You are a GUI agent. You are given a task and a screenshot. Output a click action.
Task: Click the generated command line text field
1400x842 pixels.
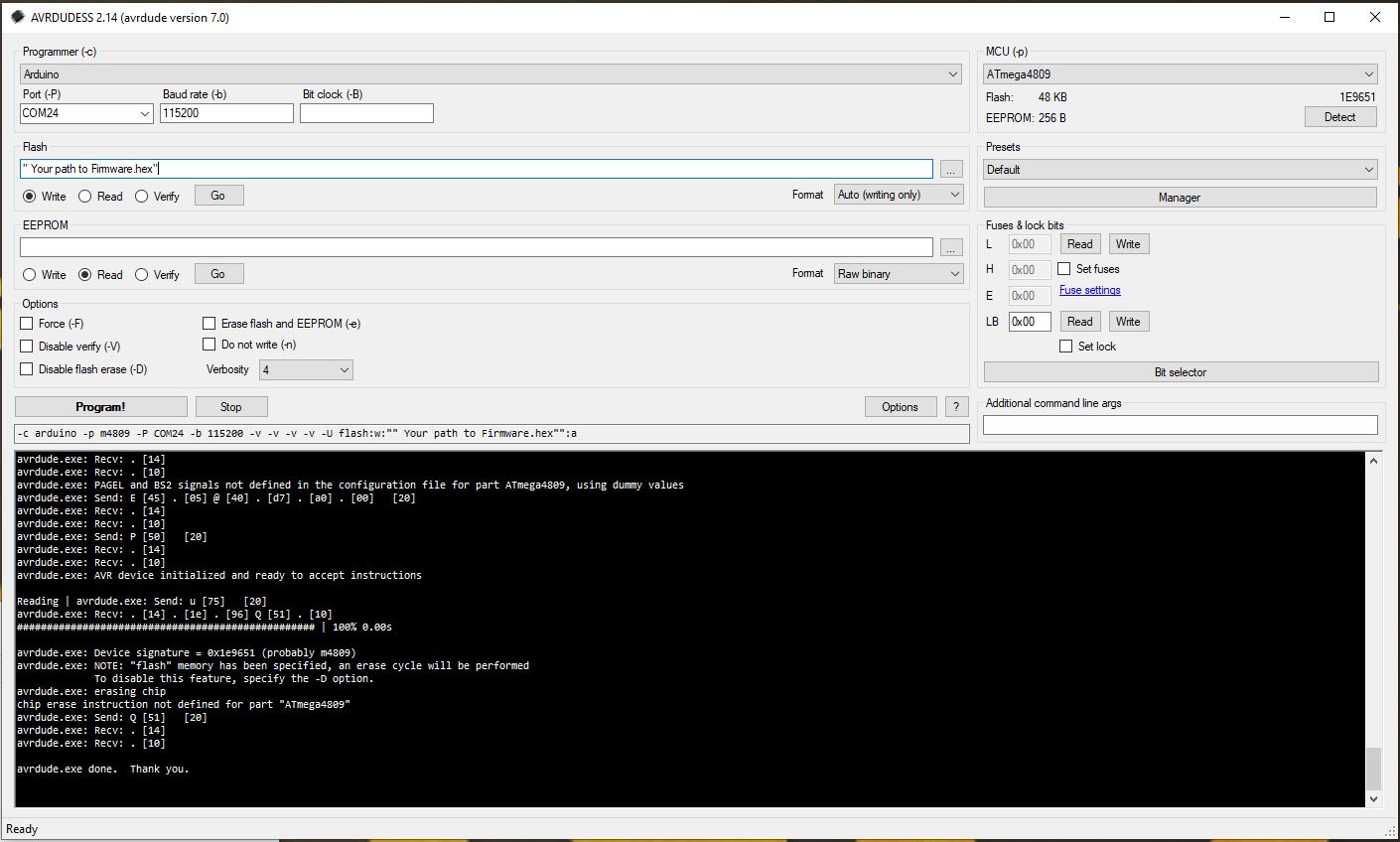[x=491, y=434]
